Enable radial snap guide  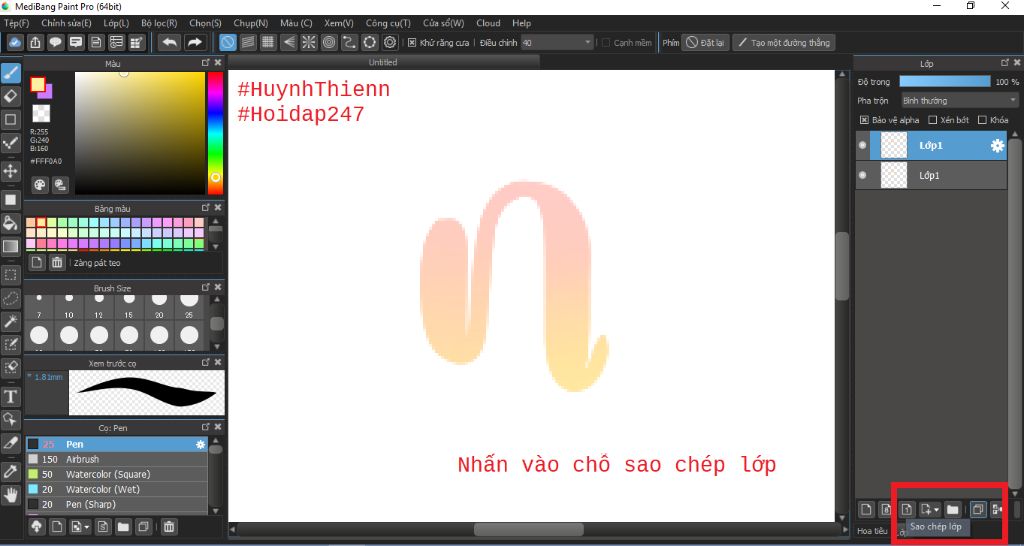pyautogui.click(x=309, y=42)
